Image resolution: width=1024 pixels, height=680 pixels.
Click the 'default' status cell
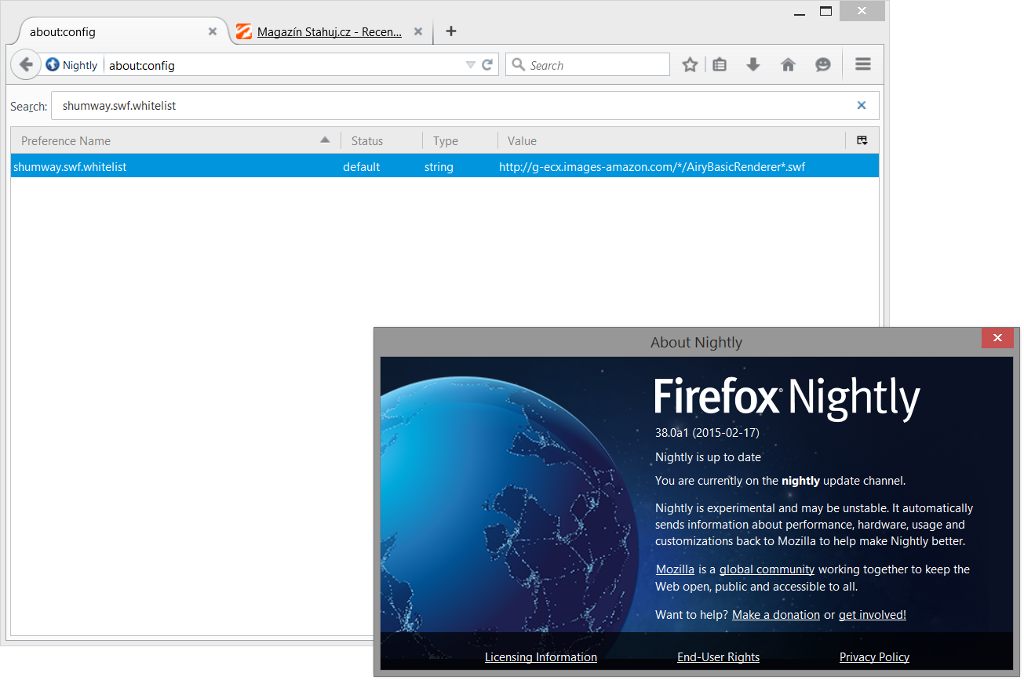click(361, 167)
